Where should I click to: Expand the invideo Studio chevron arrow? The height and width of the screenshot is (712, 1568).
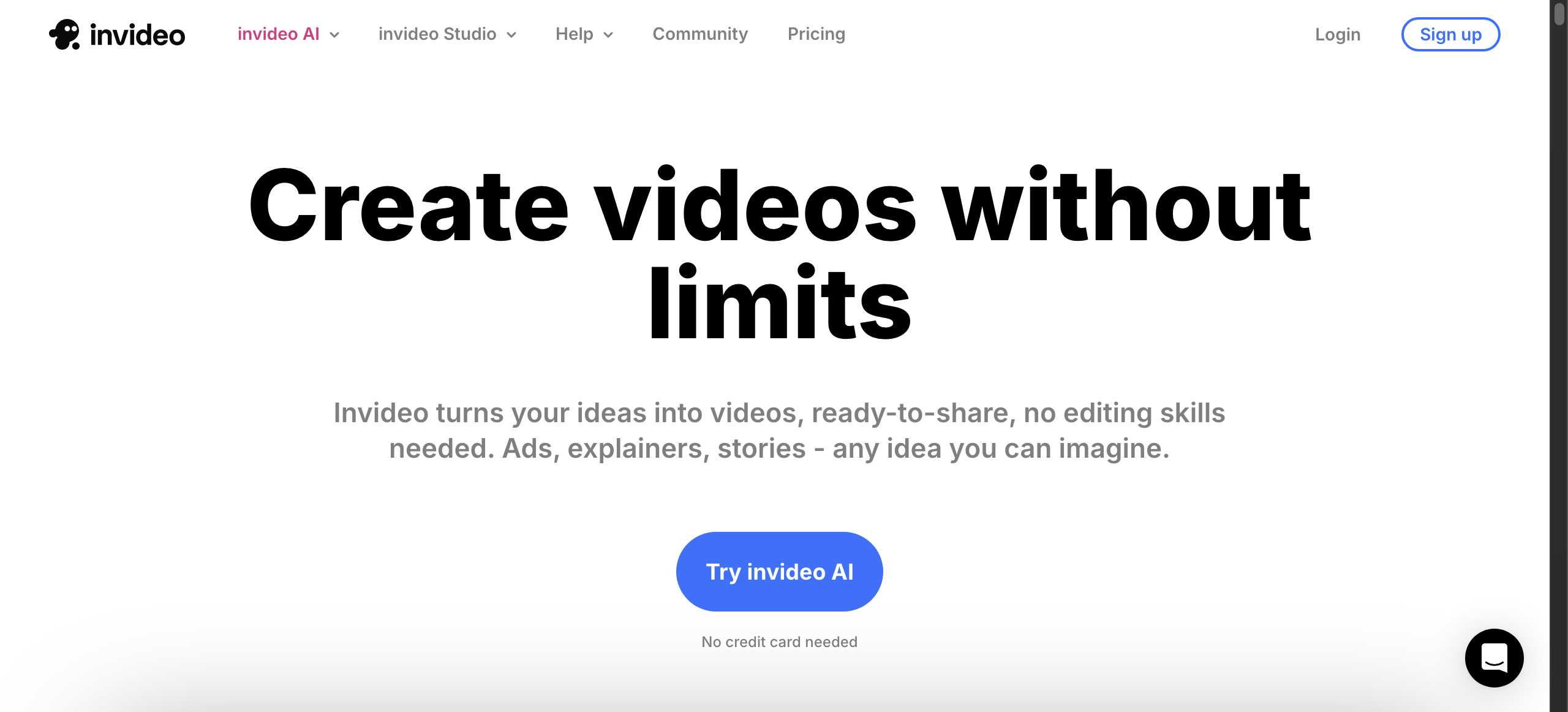(x=511, y=35)
